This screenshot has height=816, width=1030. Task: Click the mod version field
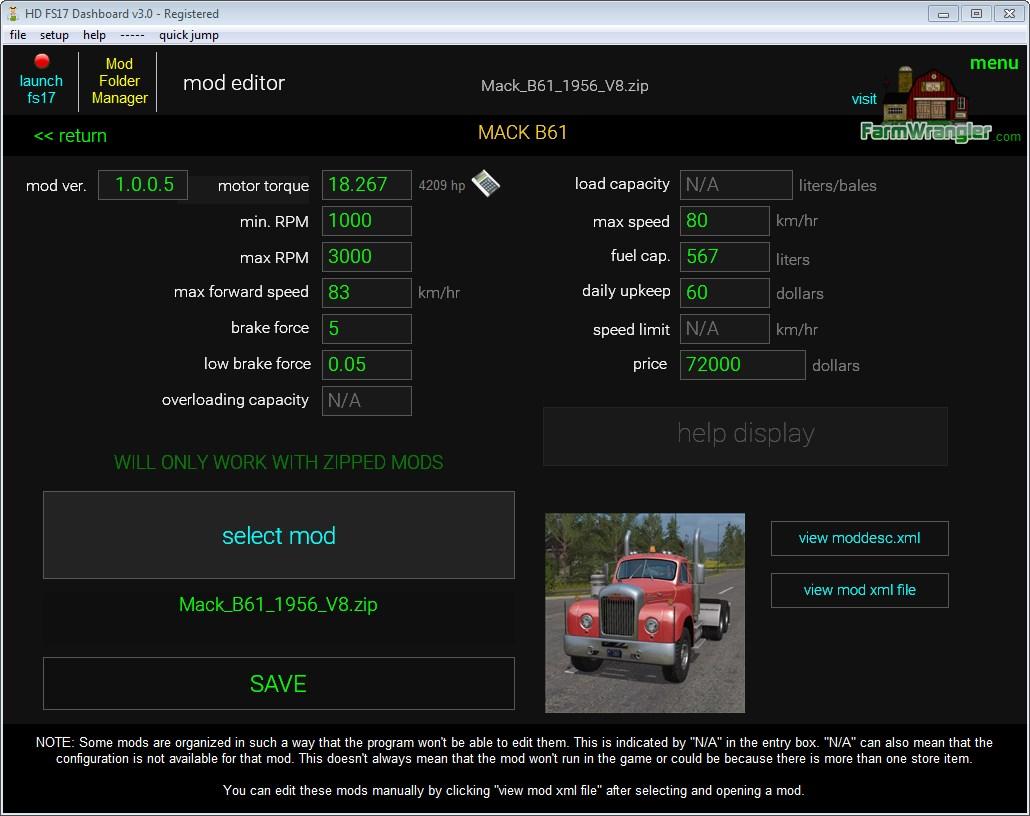coord(143,185)
